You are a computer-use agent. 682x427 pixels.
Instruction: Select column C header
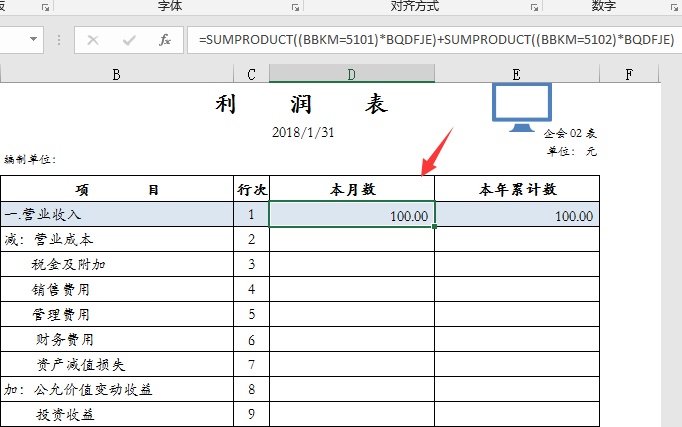[251, 74]
